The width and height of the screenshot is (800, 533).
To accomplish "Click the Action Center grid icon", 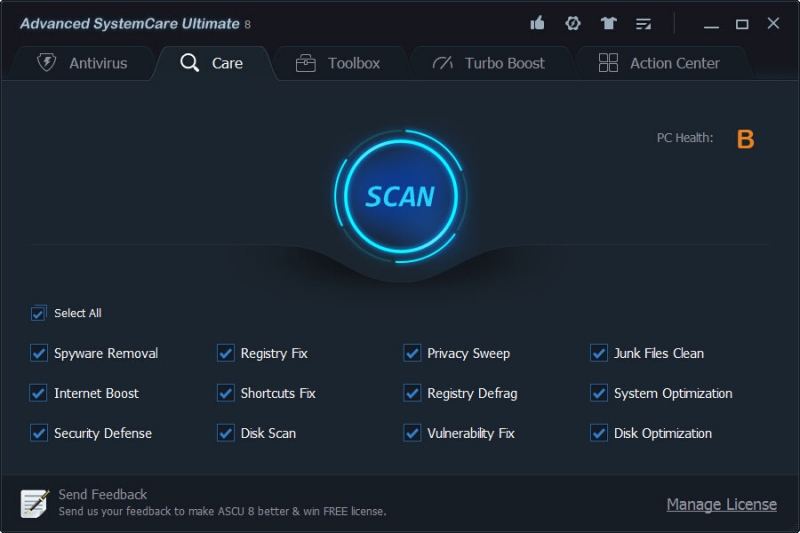I will click(608, 63).
